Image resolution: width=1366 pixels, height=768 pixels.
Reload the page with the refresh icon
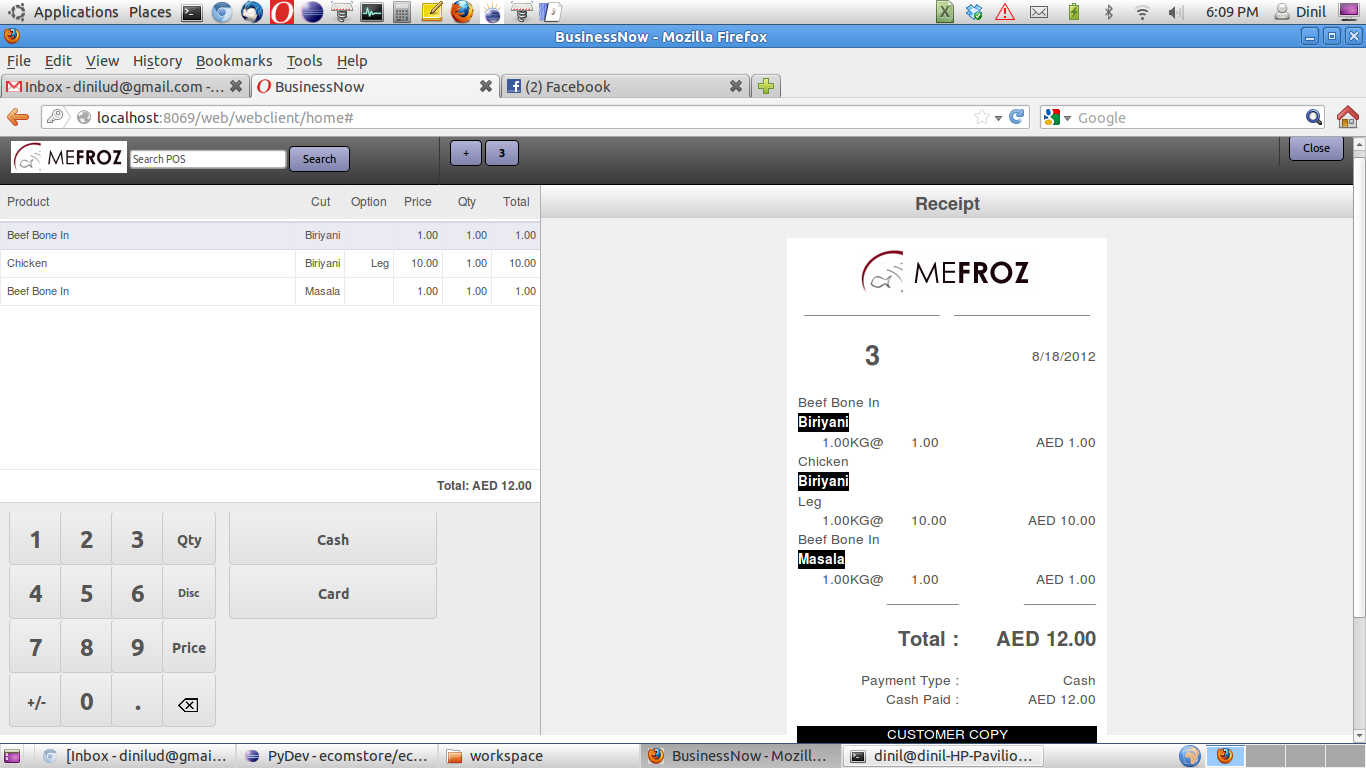point(1017,117)
